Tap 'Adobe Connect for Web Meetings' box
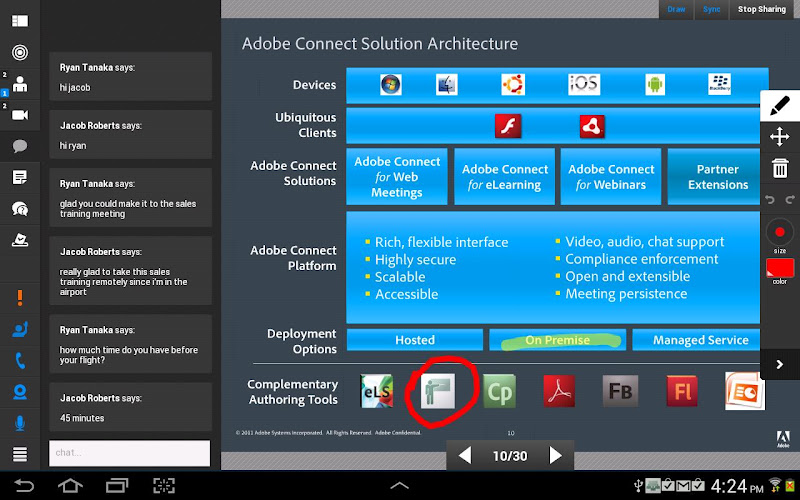 coord(397,177)
